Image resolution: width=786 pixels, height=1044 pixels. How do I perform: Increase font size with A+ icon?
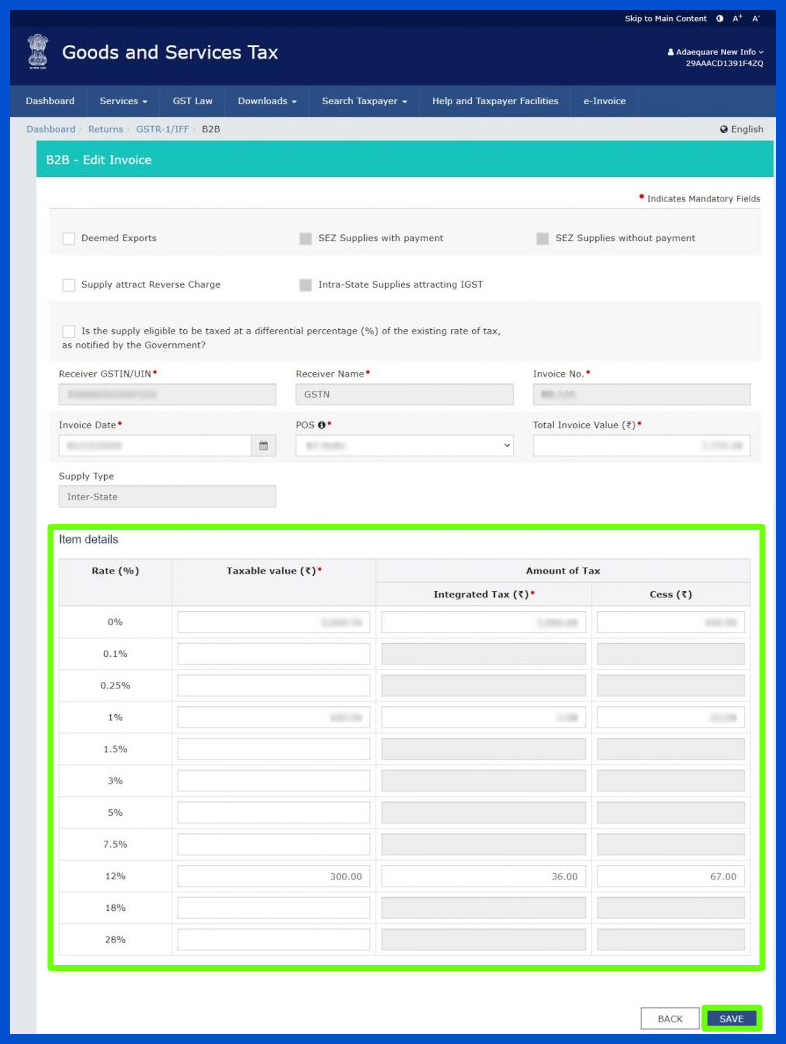click(x=737, y=19)
